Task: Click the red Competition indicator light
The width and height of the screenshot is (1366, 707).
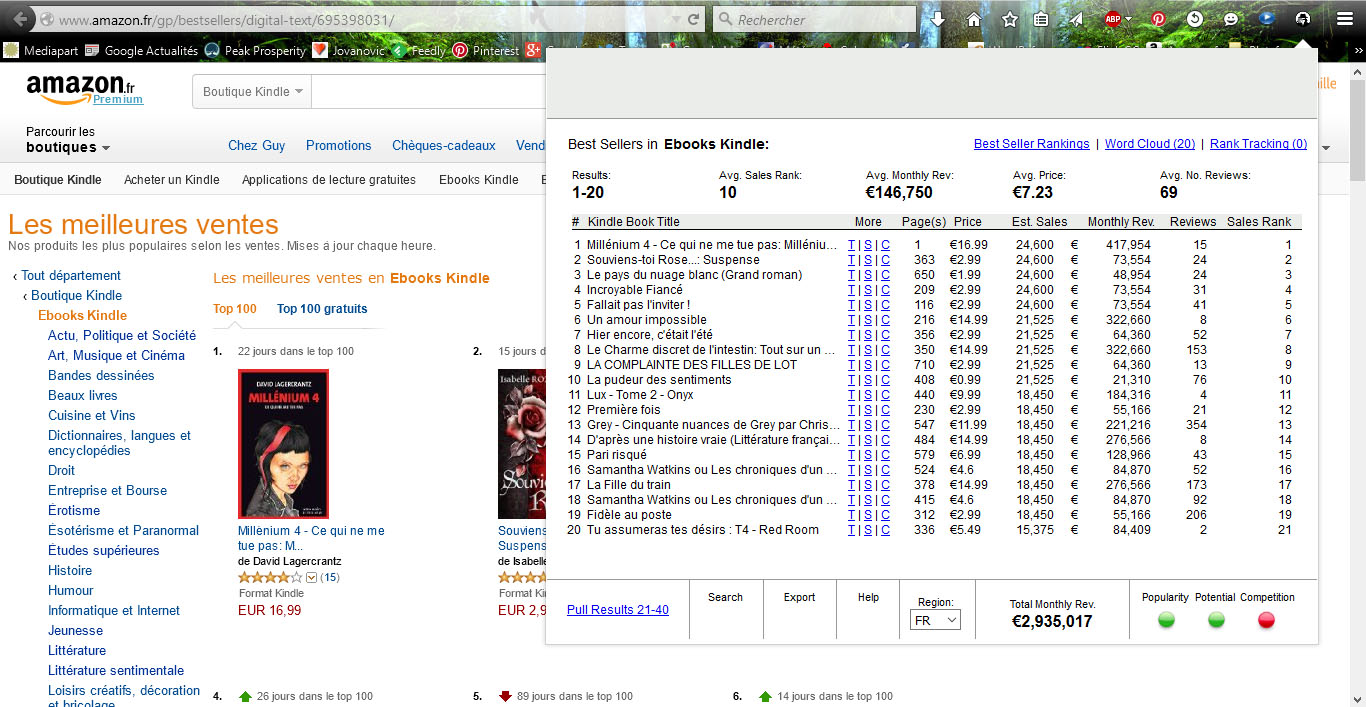Action: (1266, 620)
